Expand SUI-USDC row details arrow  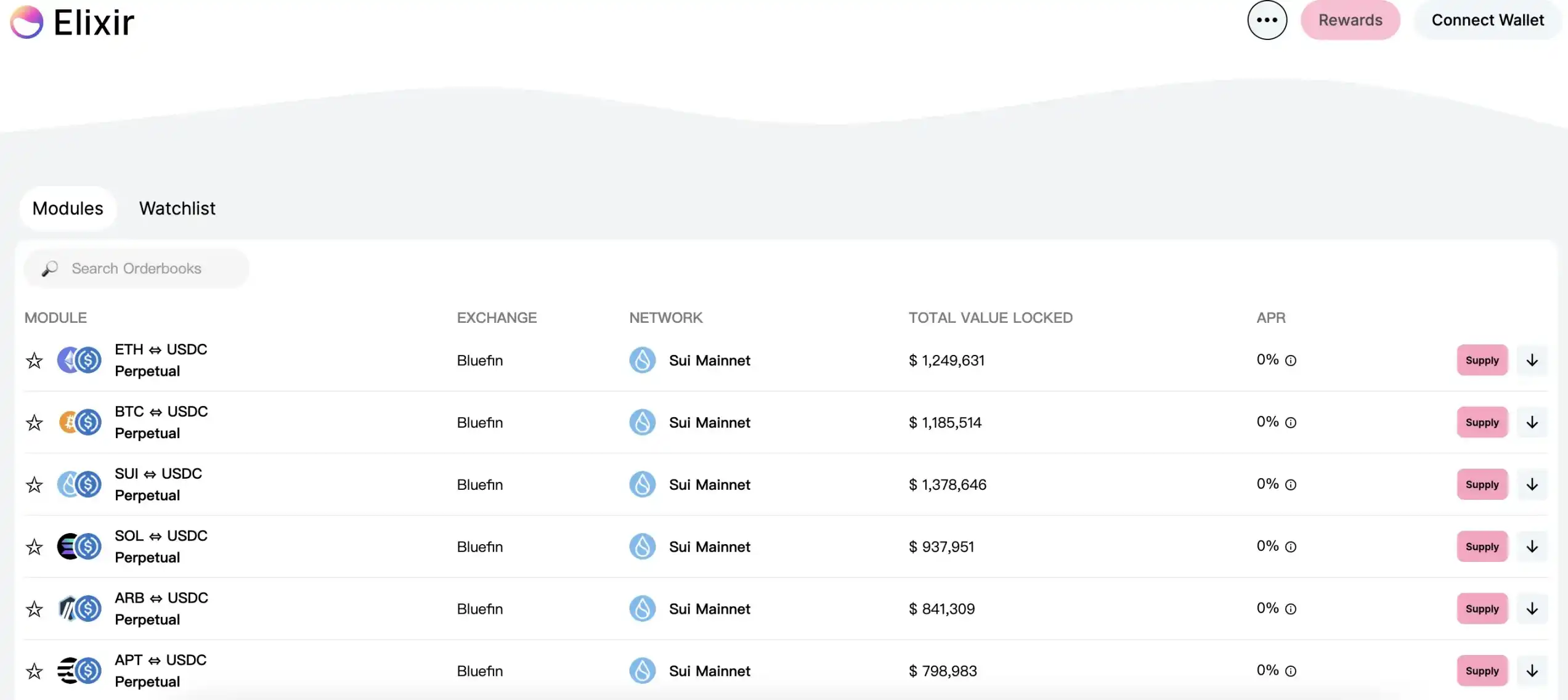point(1532,484)
